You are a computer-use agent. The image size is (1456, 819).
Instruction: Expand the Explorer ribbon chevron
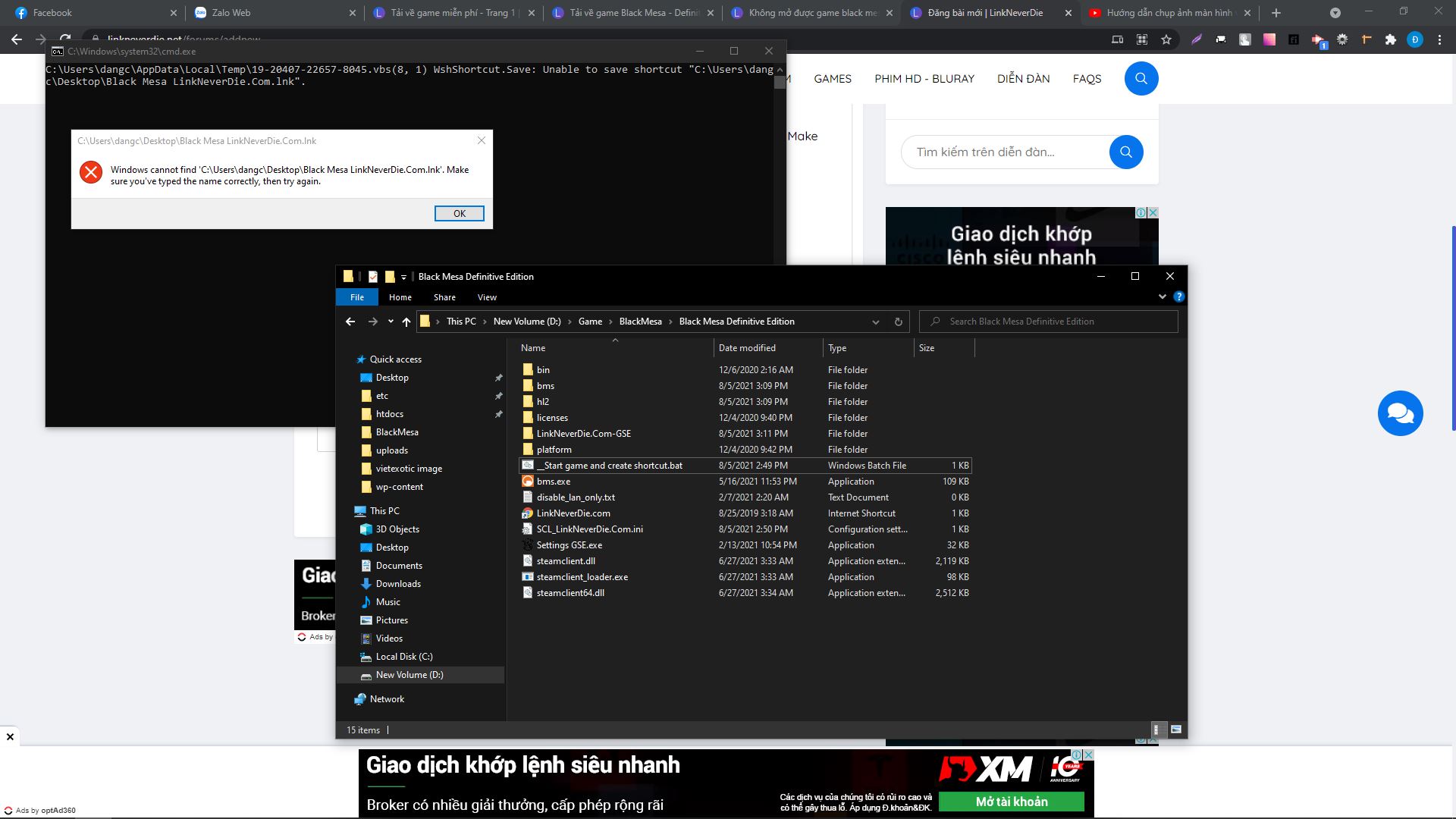point(1162,297)
